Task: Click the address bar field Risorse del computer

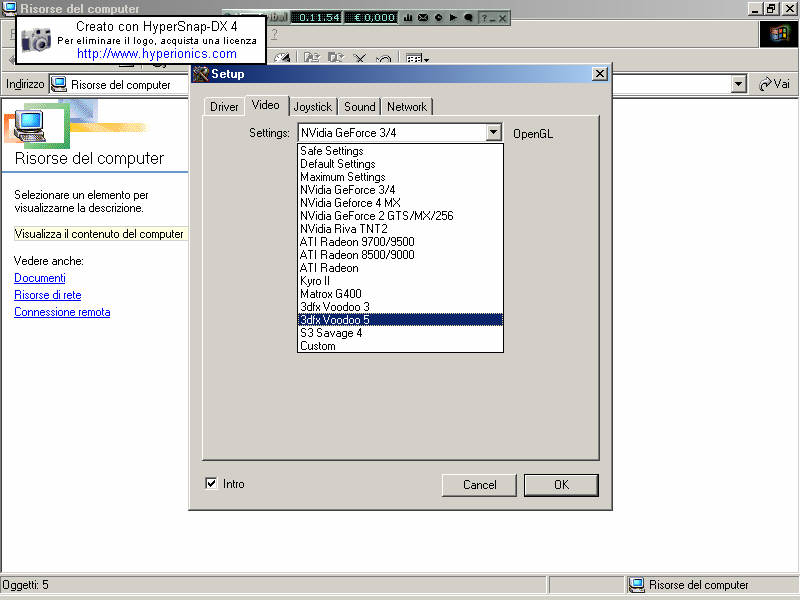Action: (120, 85)
